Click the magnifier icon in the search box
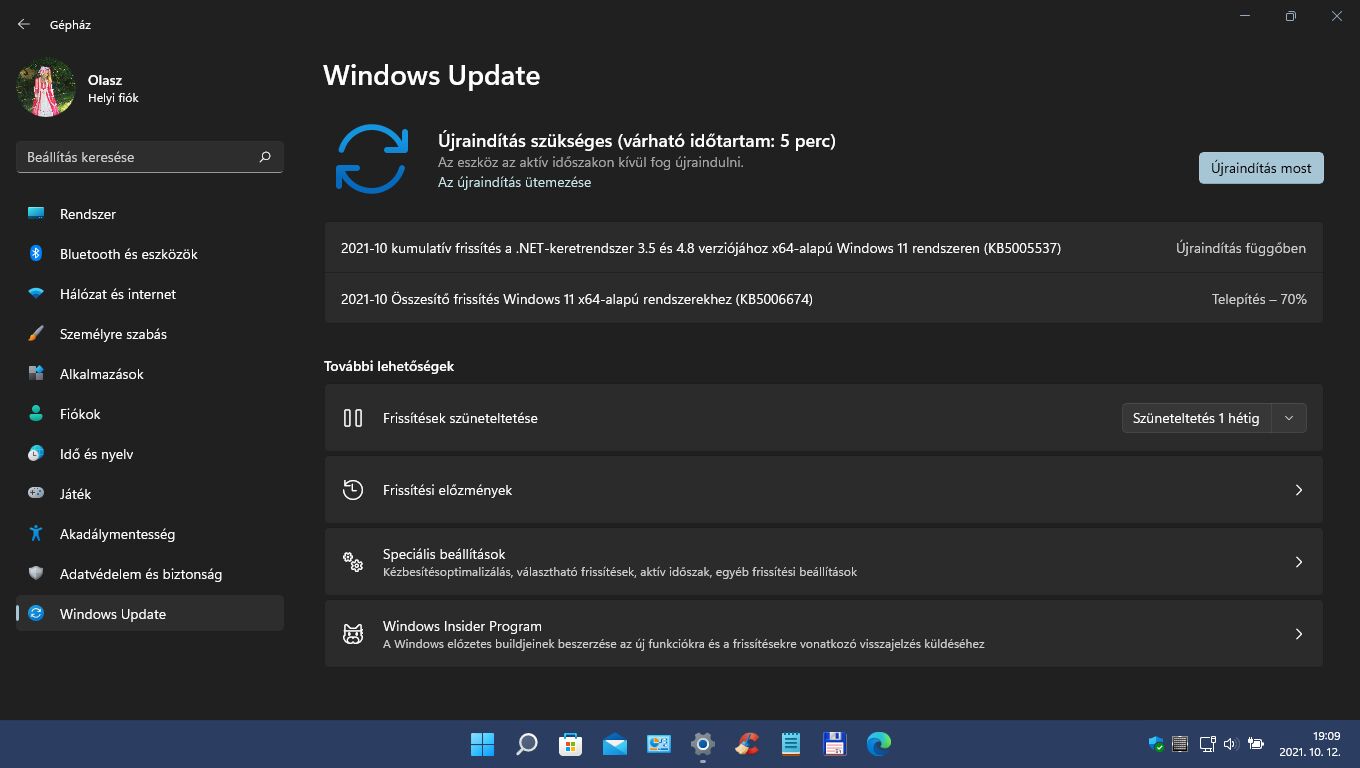 tap(265, 157)
